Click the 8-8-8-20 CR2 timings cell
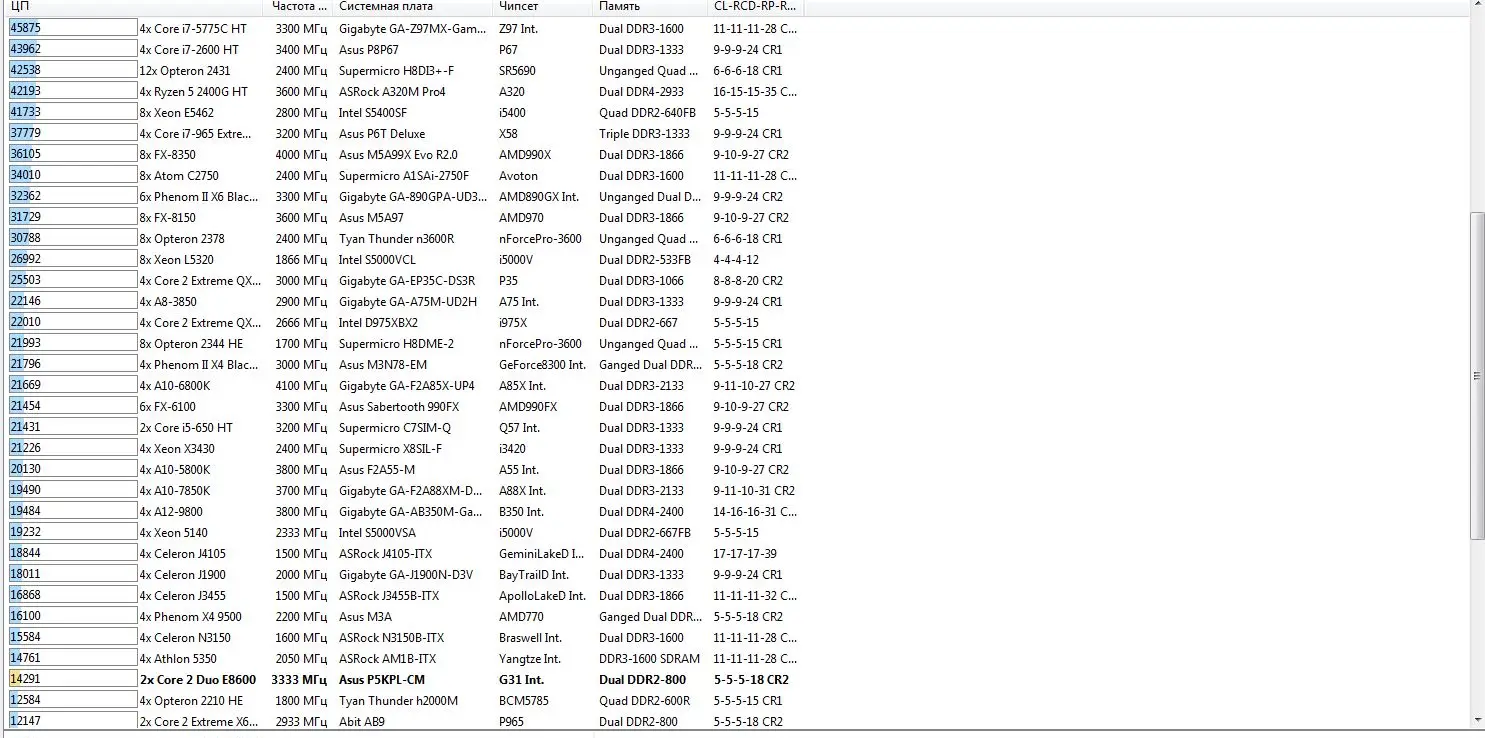Viewport: 1485px width, 738px height. [x=748, y=281]
